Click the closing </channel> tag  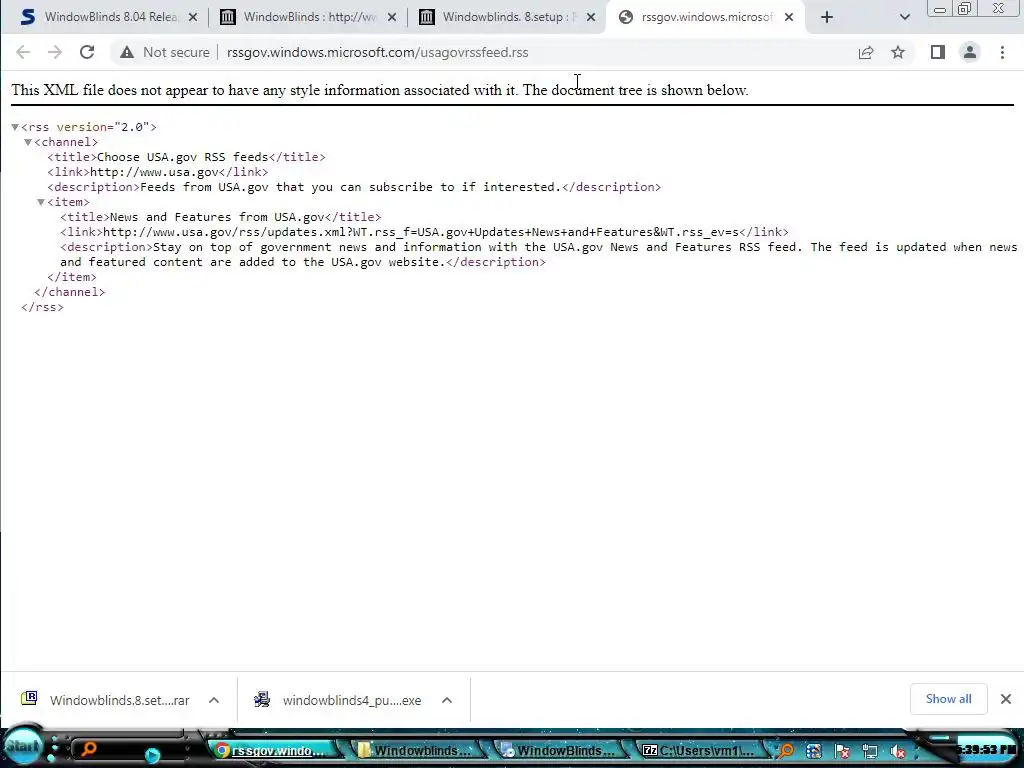coord(69,293)
